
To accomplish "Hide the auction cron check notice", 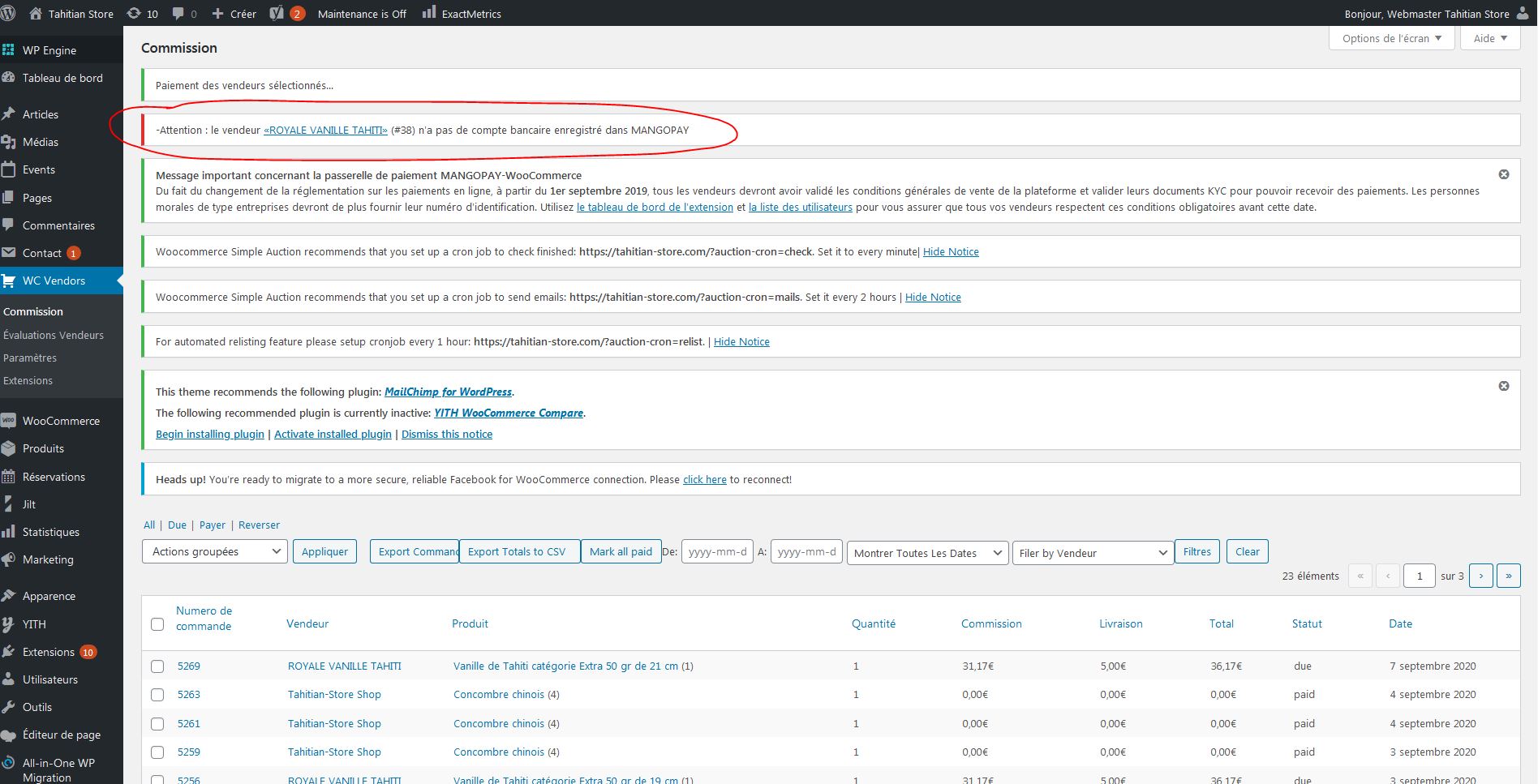I will coord(951,251).
